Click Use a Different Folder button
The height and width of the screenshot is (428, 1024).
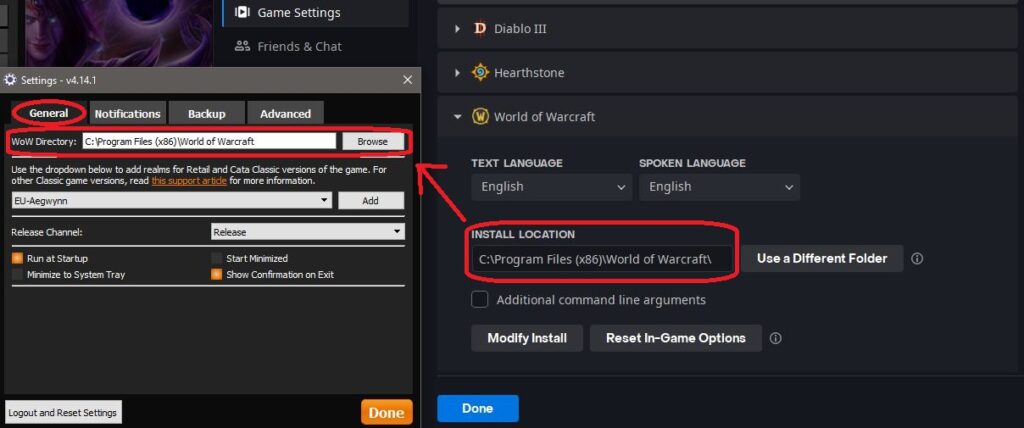click(822, 259)
